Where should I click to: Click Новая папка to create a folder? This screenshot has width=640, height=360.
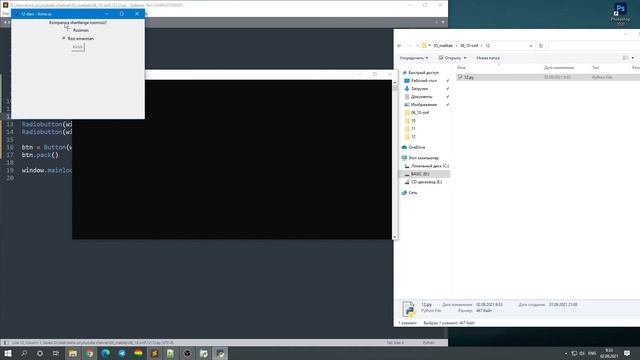[488, 58]
